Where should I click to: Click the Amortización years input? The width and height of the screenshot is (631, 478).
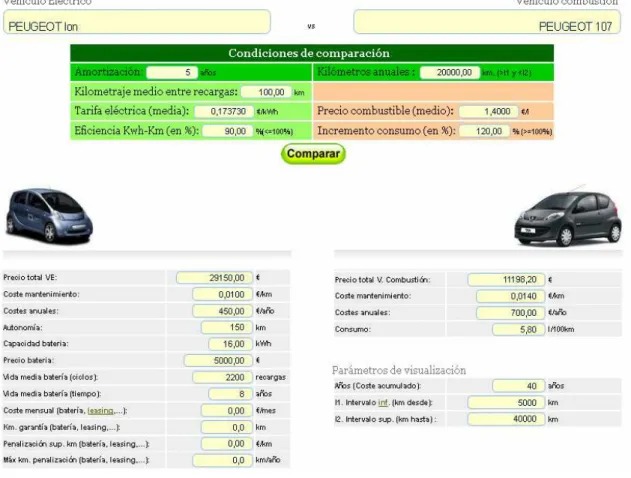[x=172, y=72]
